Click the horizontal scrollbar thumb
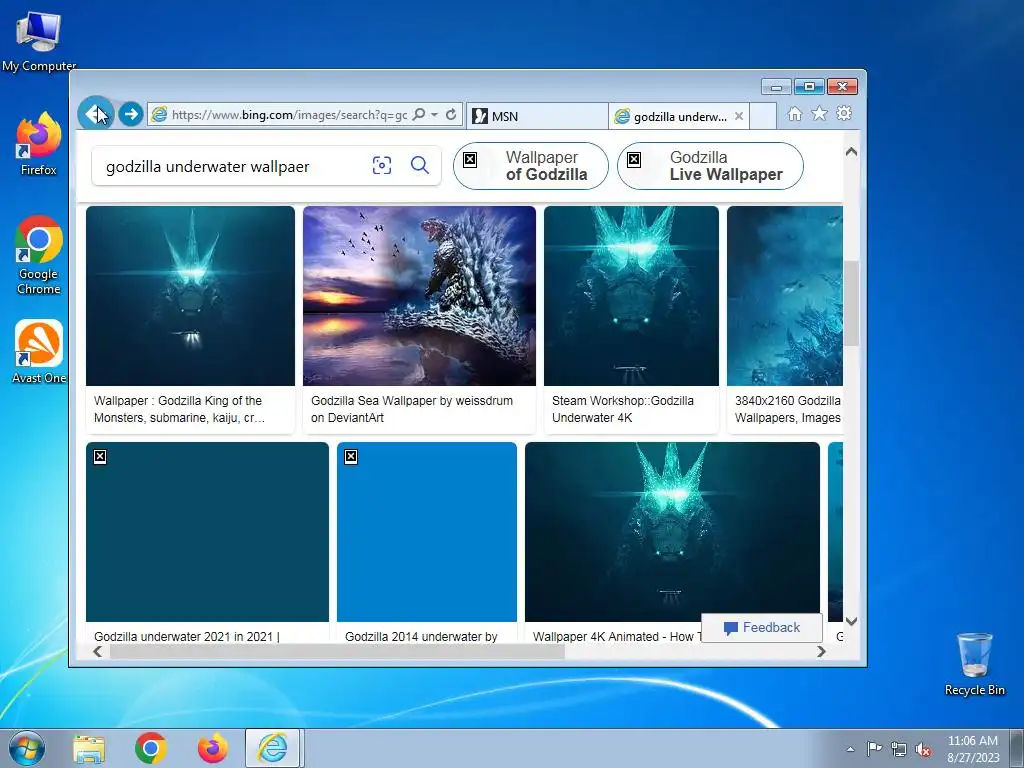This screenshot has height=768, width=1024. [x=337, y=651]
